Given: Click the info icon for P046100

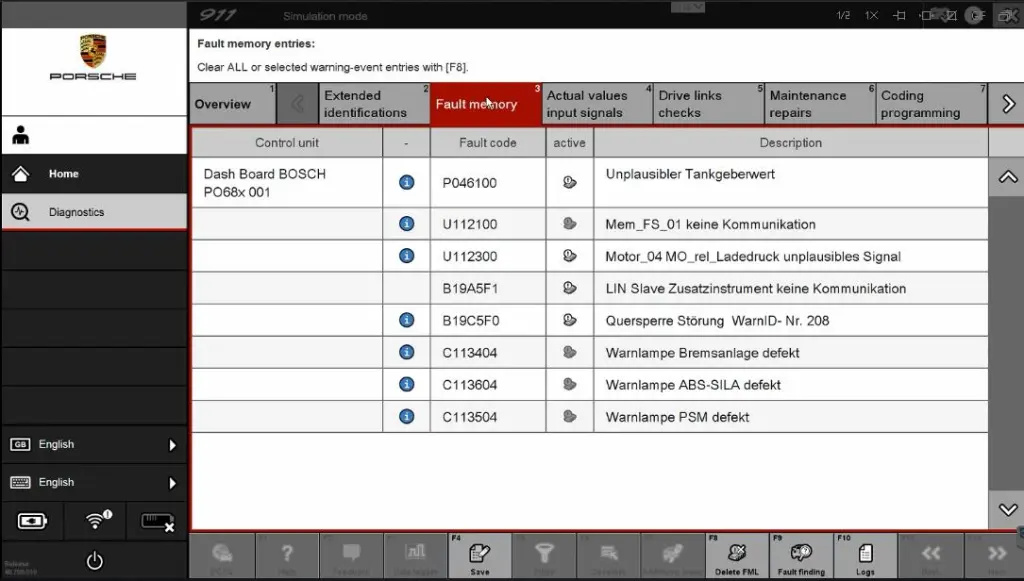Looking at the screenshot, I should tap(406, 183).
